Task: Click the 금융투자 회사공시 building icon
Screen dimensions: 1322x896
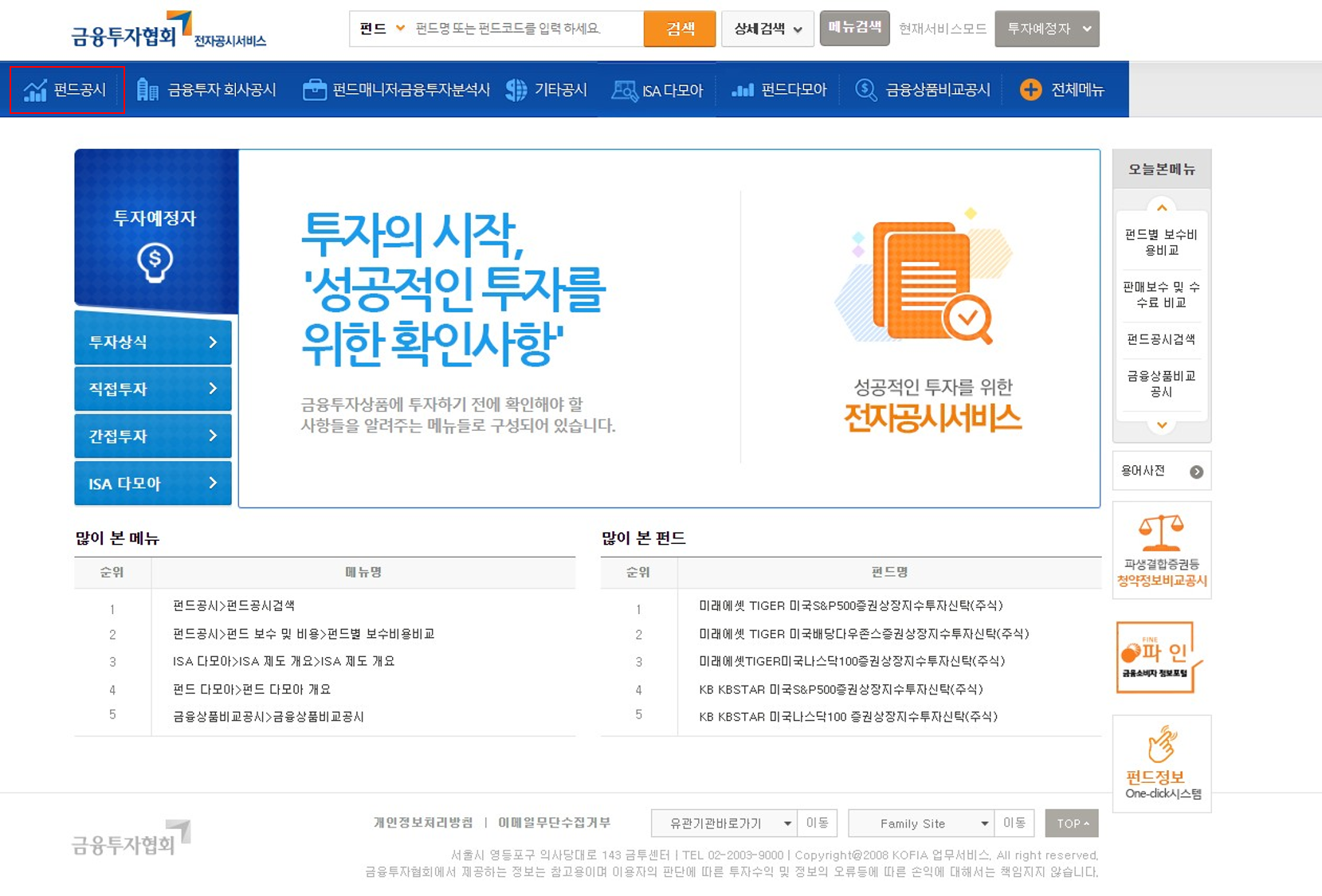Action: pyautogui.click(x=146, y=89)
